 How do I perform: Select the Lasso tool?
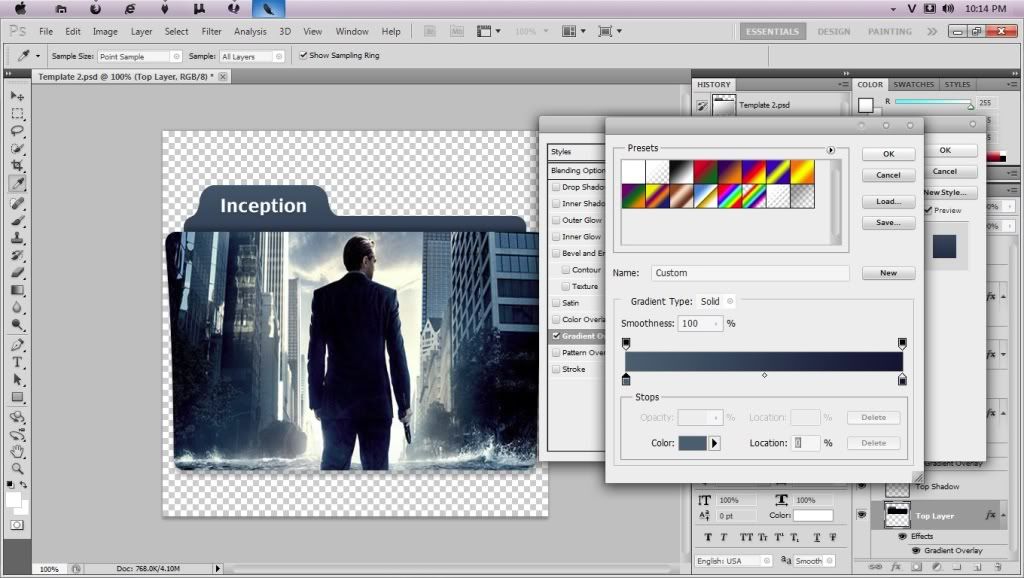[x=17, y=131]
